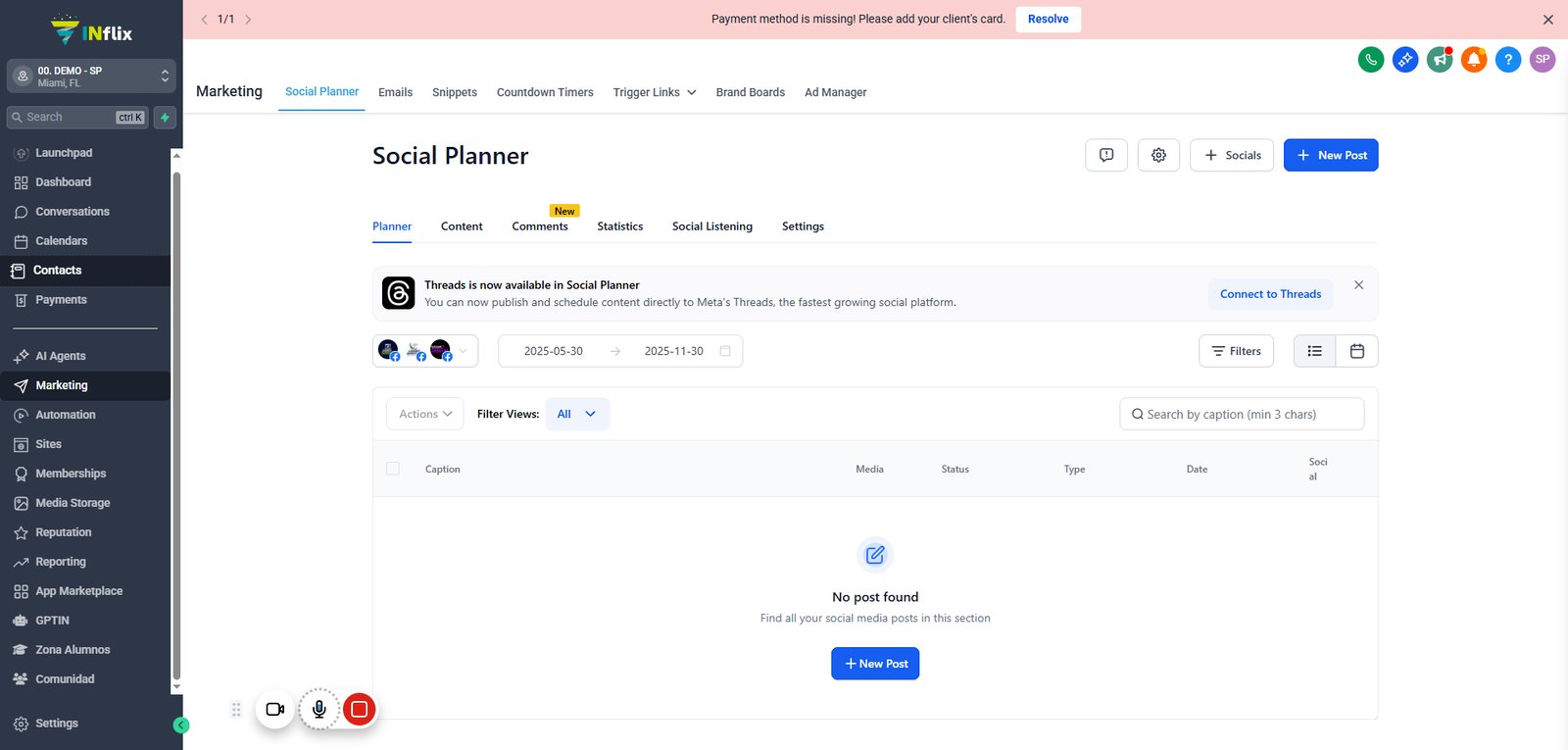The width and height of the screenshot is (1568, 750).
Task: Click the blue question mark help icon
Action: (1508, 60)
